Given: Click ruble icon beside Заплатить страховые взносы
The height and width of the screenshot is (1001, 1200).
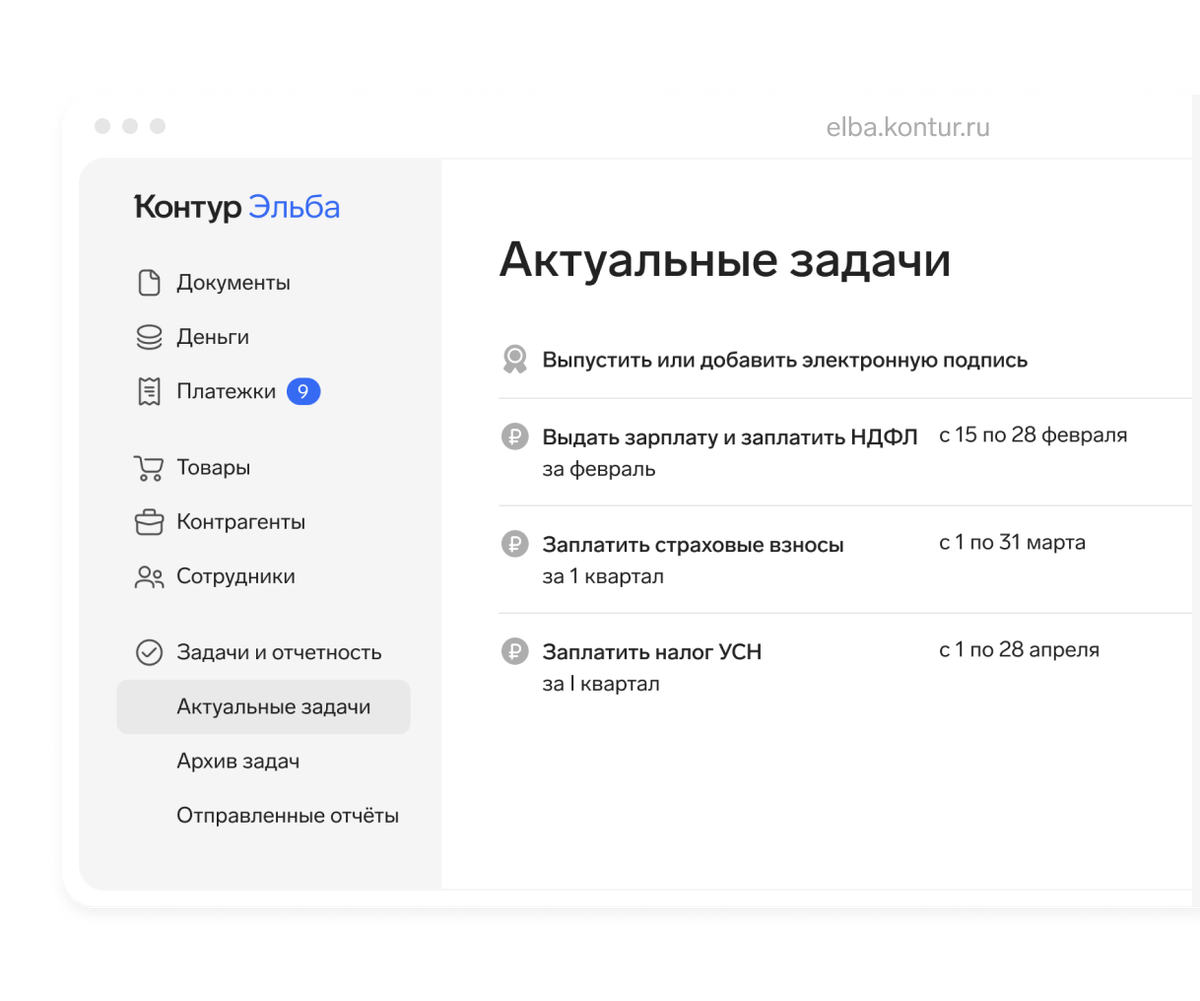Looking at the screenshot, I should 514,545.
